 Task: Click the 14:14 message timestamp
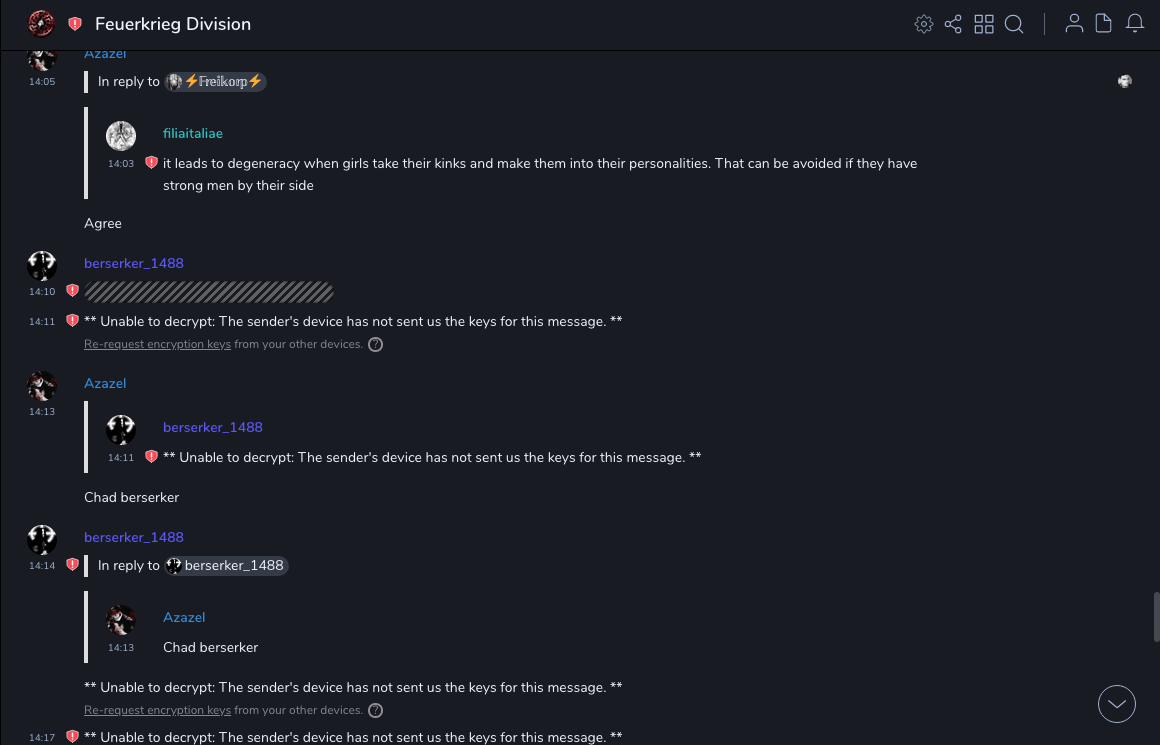pos(42,566)
